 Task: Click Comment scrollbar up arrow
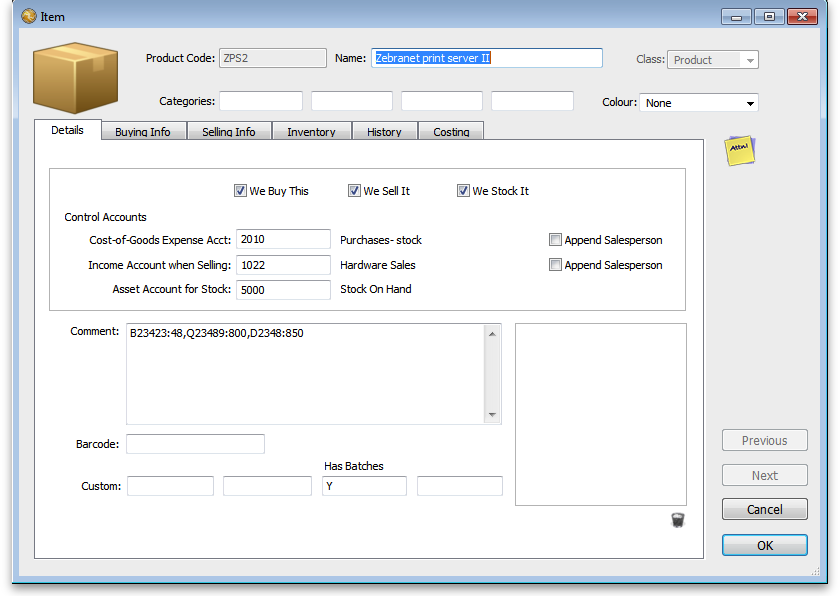pos(492,334)
